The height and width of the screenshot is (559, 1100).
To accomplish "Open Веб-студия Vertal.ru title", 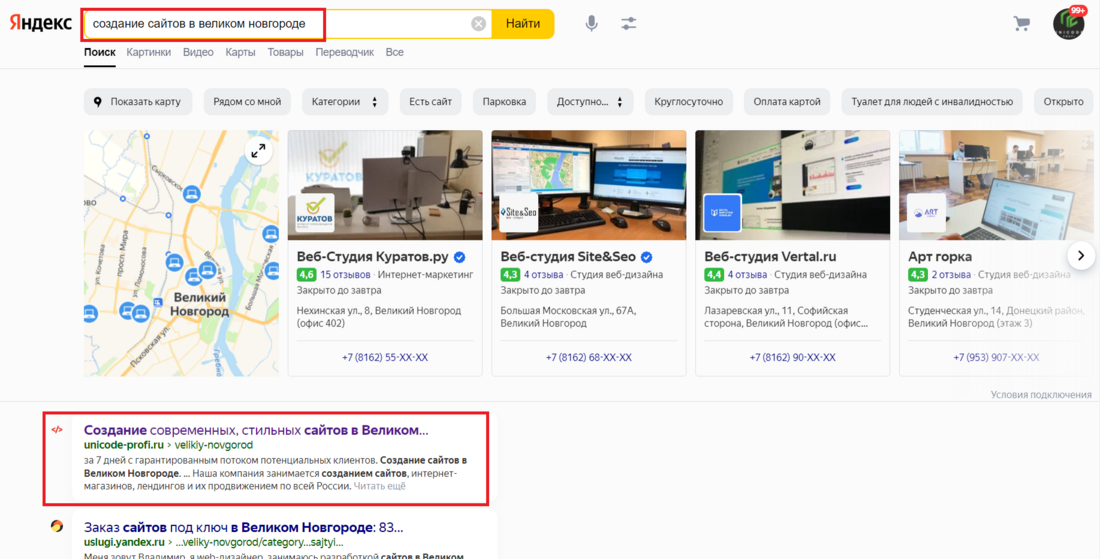I will [x=770, y=256].
